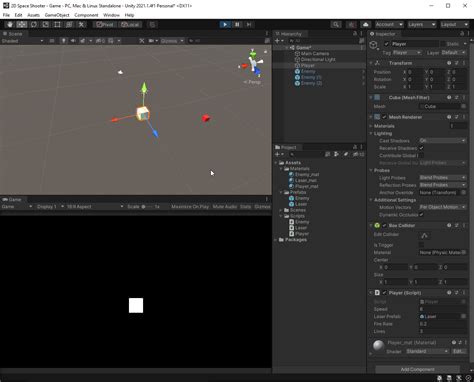
Task: Switch to the Scene tab
Action: [13, 34]
